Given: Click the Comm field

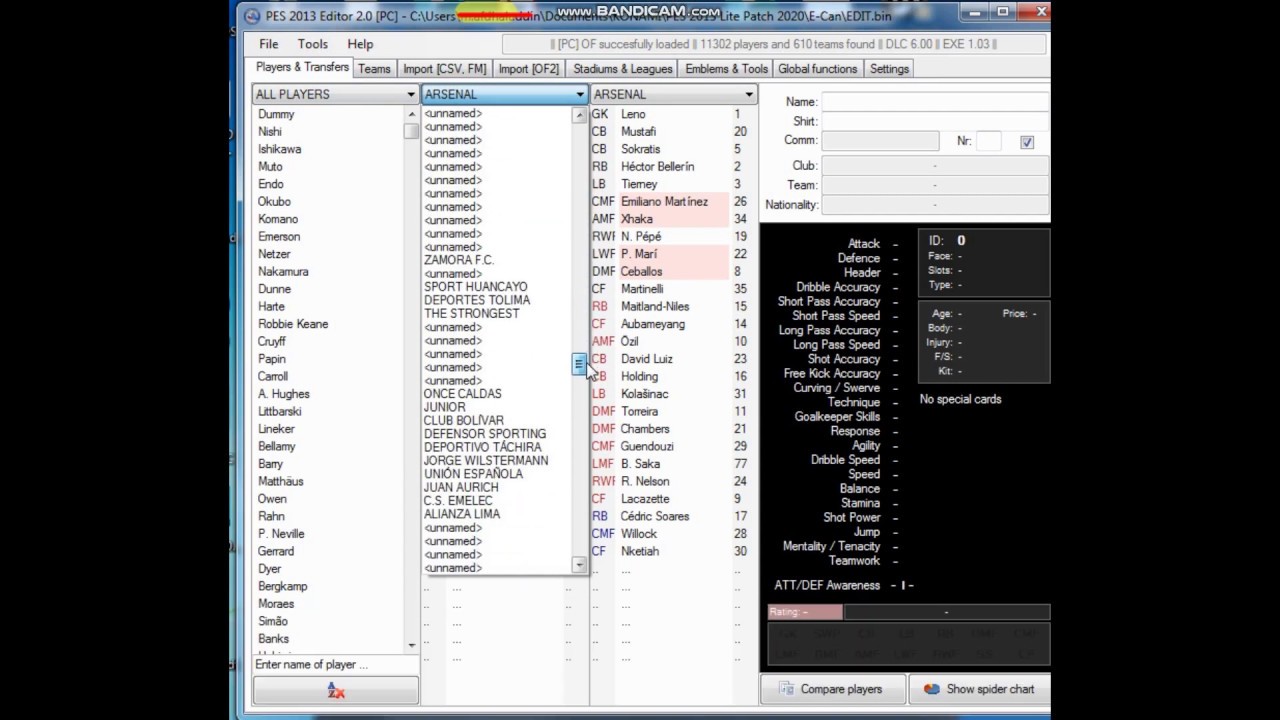Looking at the screenshot, I should click(x=880, y=141).
